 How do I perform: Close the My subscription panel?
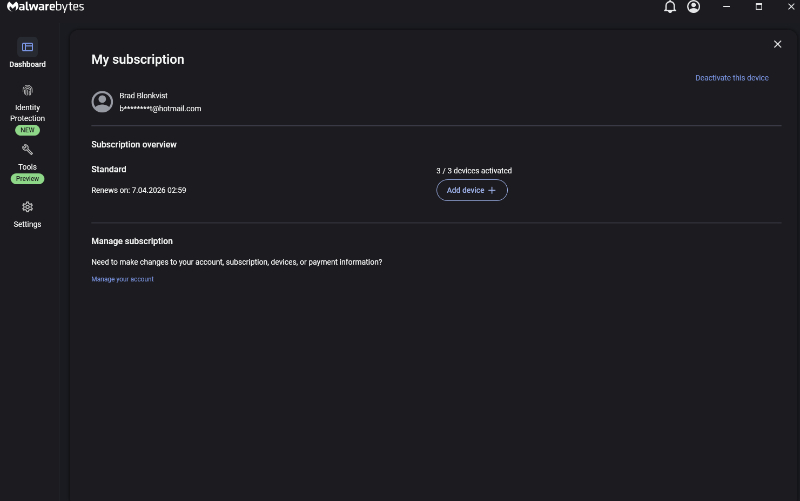click(x=777, y=44)
